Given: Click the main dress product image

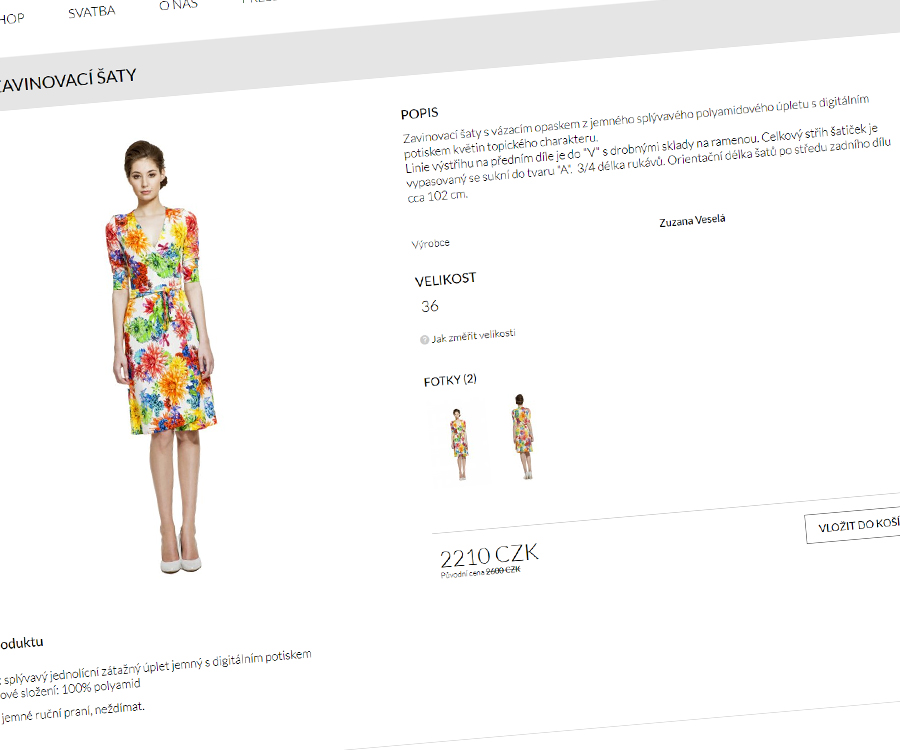Looking at the screenshot, I should click(x=164, y=356).
